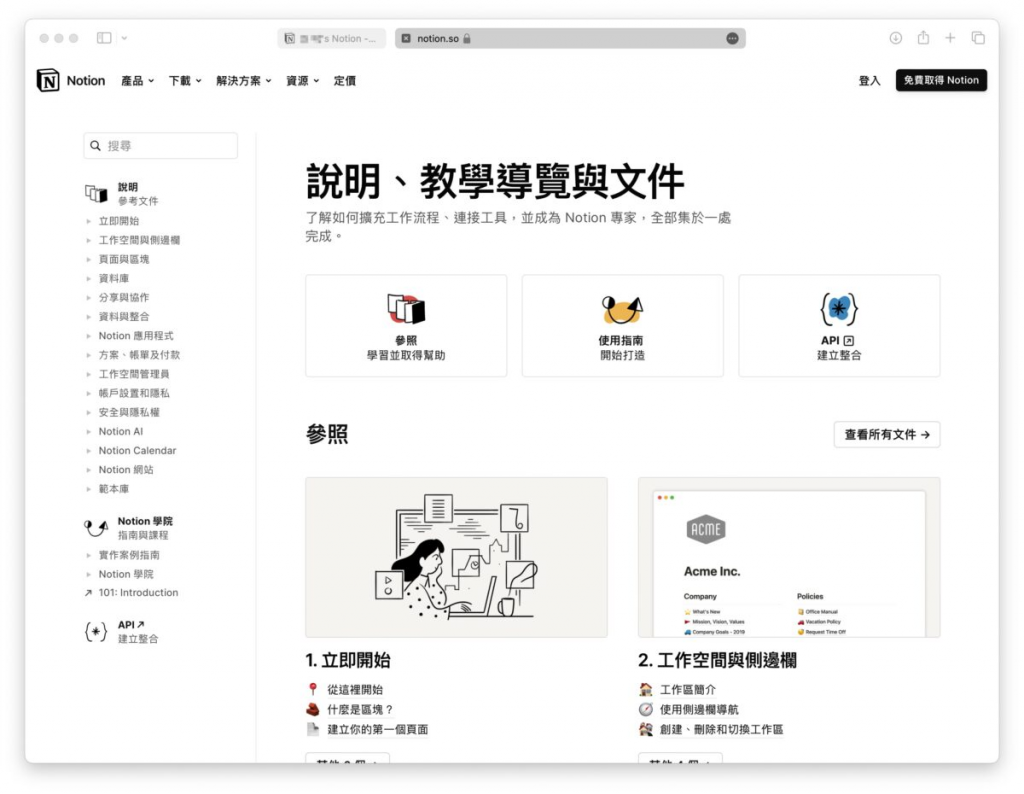Open the 安全與隱私權 sidebar item
The image size is (1024, 794).
click(129, 413)
